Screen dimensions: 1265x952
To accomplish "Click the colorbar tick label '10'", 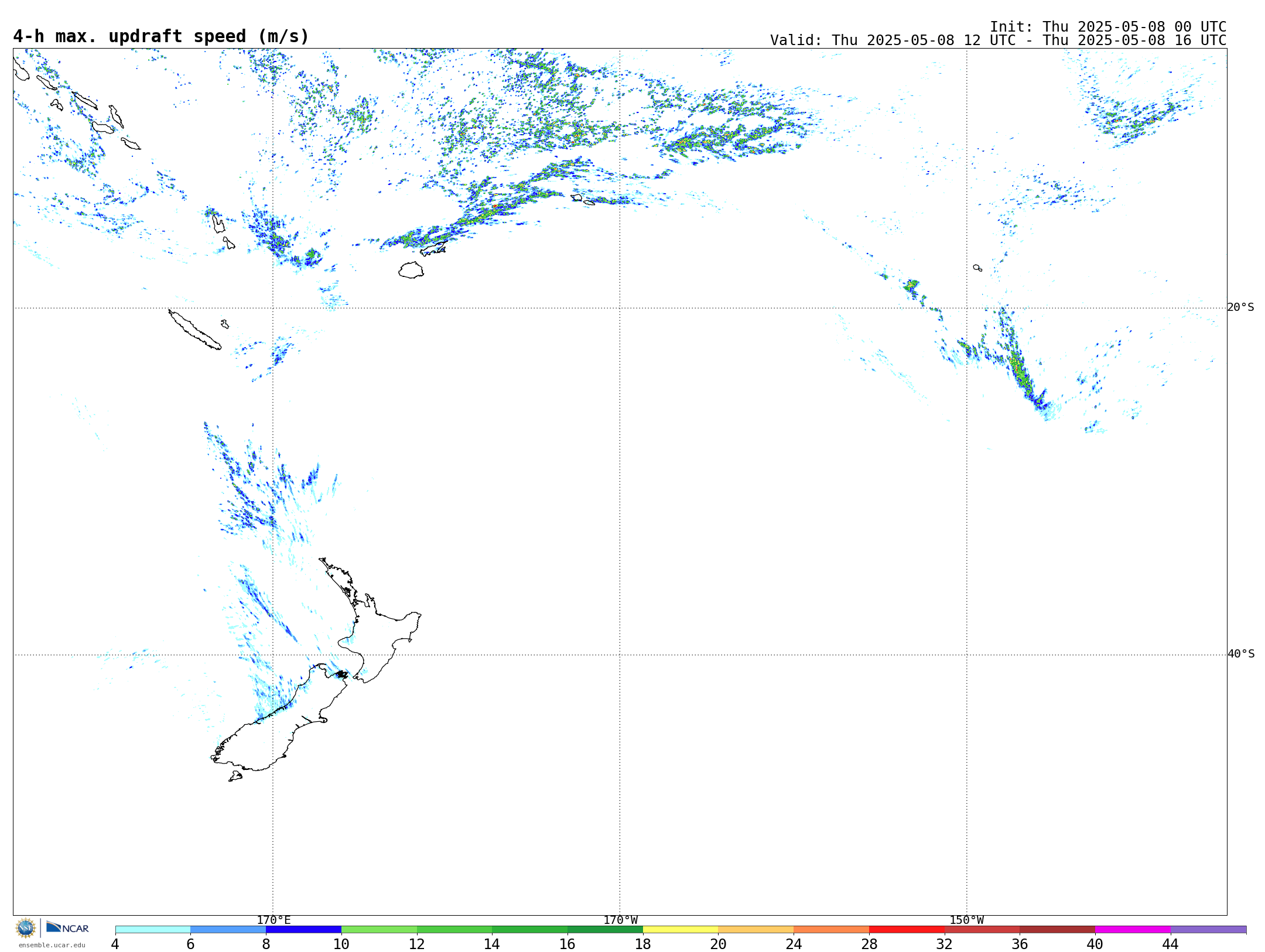I will click(341, 944).
